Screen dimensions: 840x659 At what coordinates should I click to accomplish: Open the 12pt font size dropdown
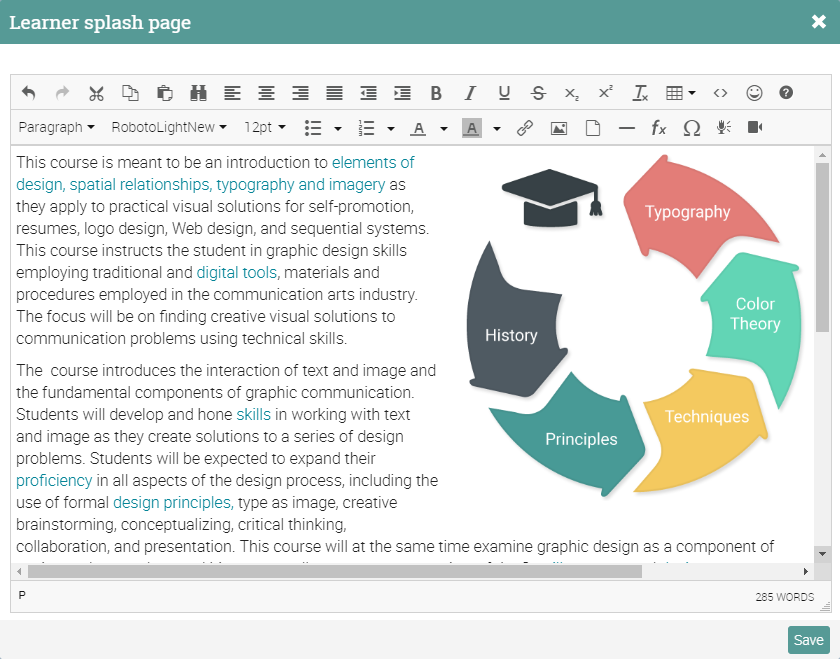(x=265, y=128)
